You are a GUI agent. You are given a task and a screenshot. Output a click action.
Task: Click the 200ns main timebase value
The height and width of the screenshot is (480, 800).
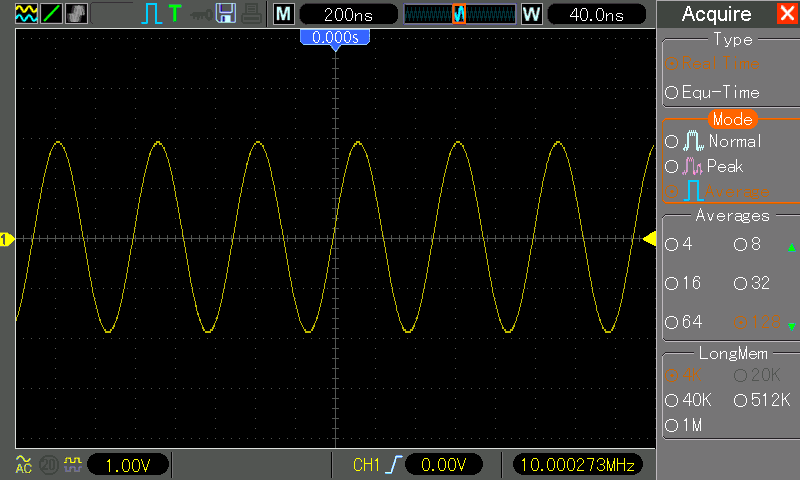[348, 14]
